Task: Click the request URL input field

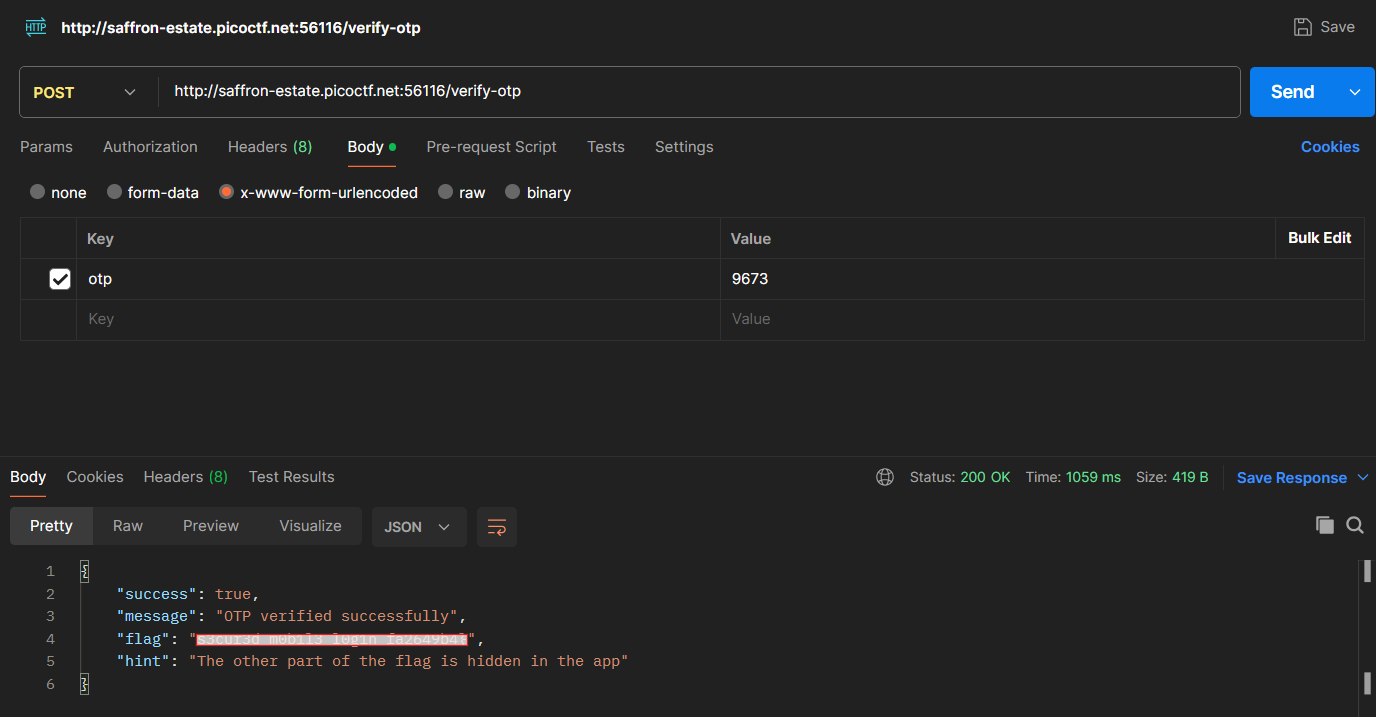Action: coord(700,92)
